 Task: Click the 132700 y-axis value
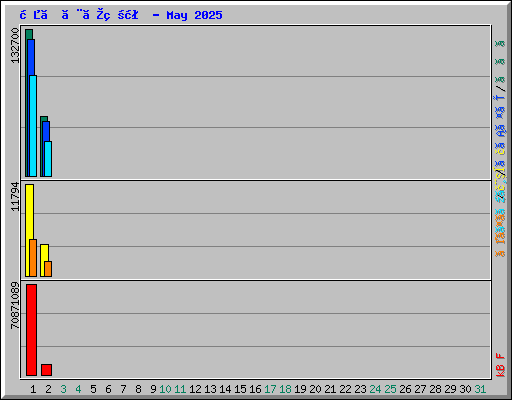click(15, 45)
